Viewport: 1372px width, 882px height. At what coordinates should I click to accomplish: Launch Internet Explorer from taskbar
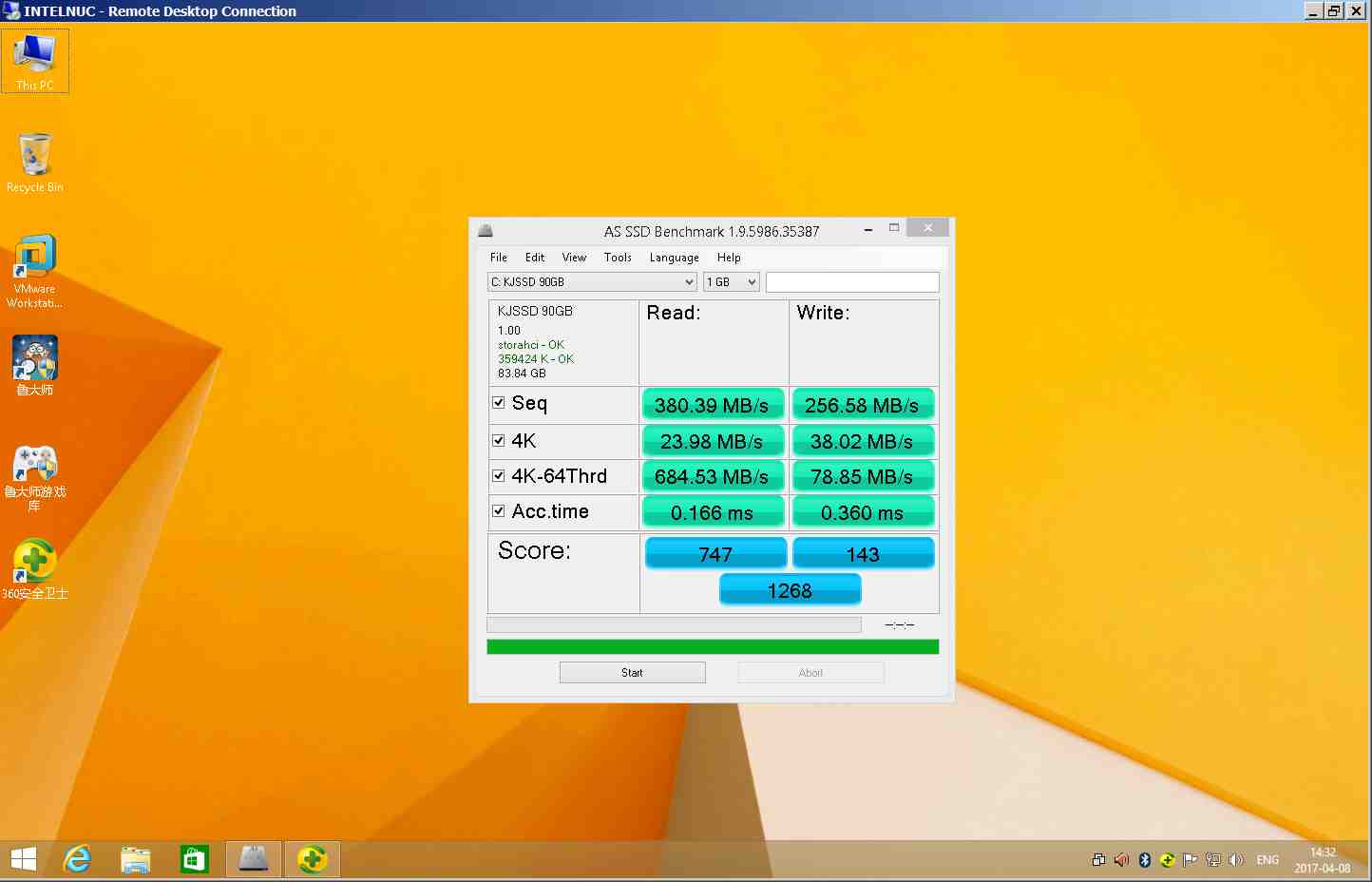click(x=77, y=859)
